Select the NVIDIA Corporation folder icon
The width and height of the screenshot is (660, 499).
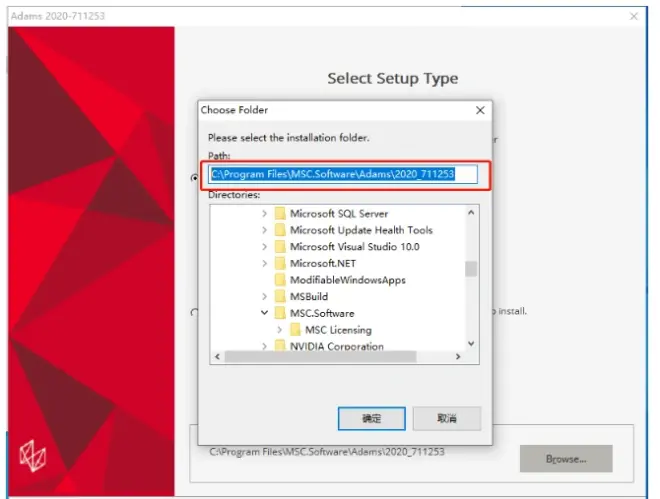(280, 346)
